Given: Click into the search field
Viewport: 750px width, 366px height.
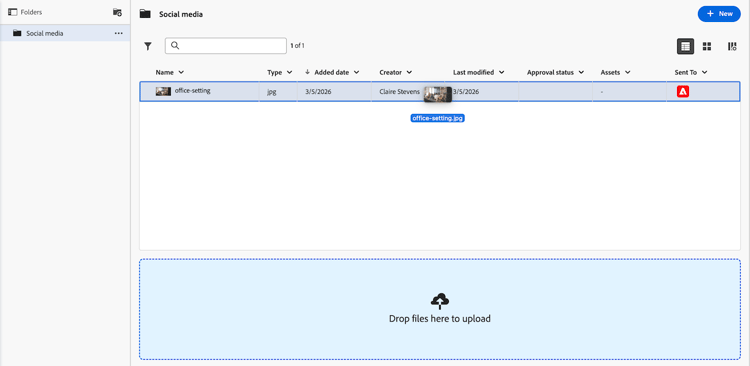Looking at the screenshot, I should pos(226,45).
